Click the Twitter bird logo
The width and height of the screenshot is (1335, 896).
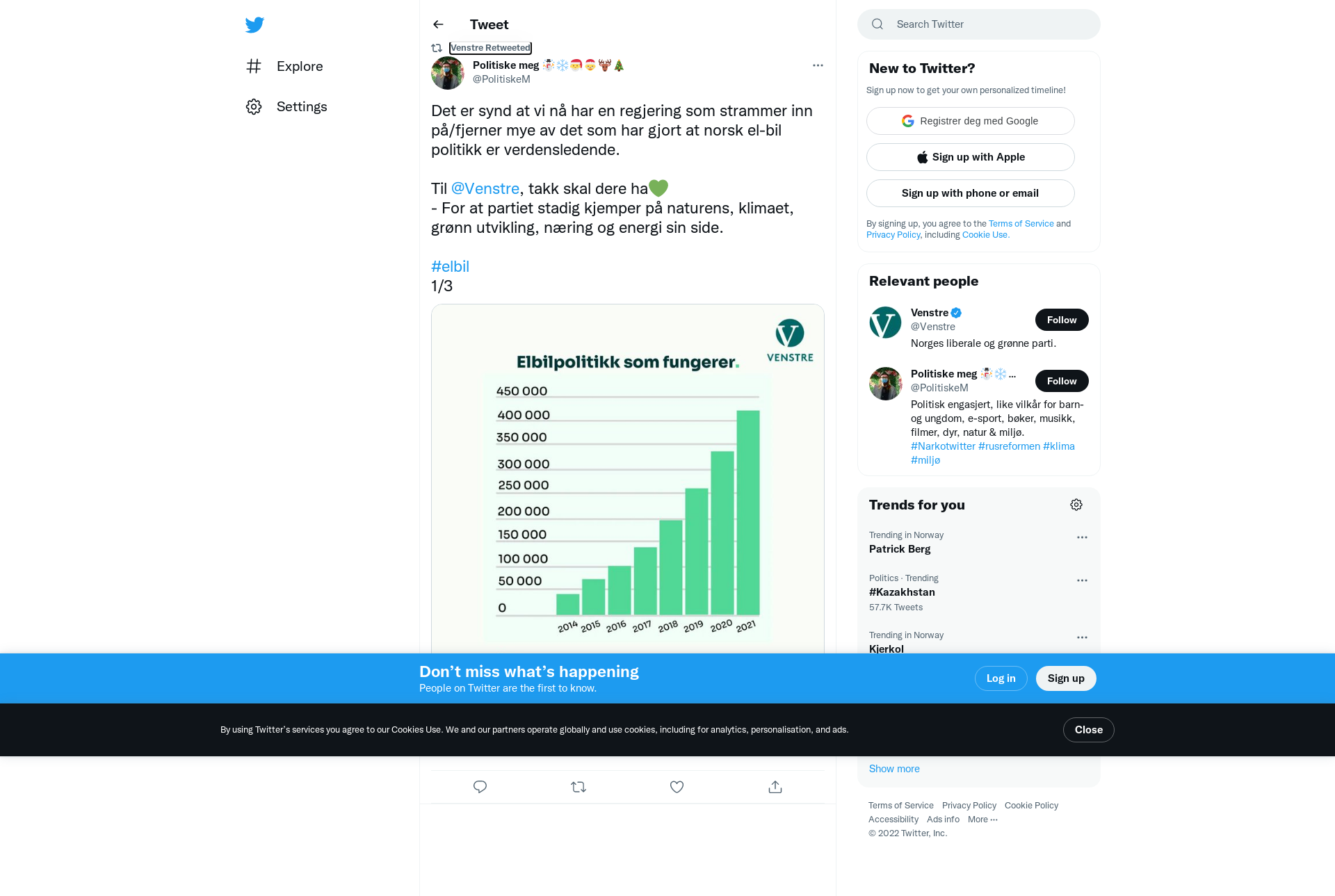(254, 25)
